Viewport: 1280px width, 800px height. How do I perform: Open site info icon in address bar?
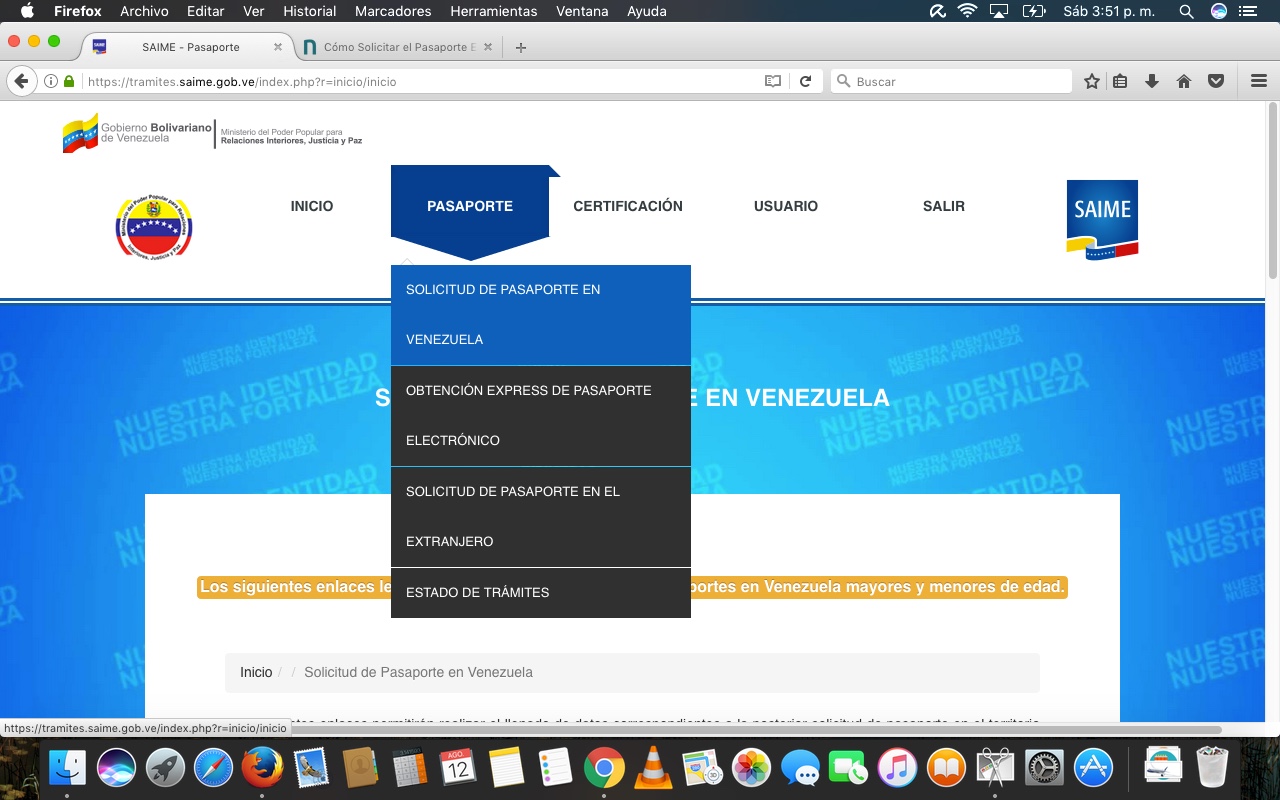(x=51, y=81)
